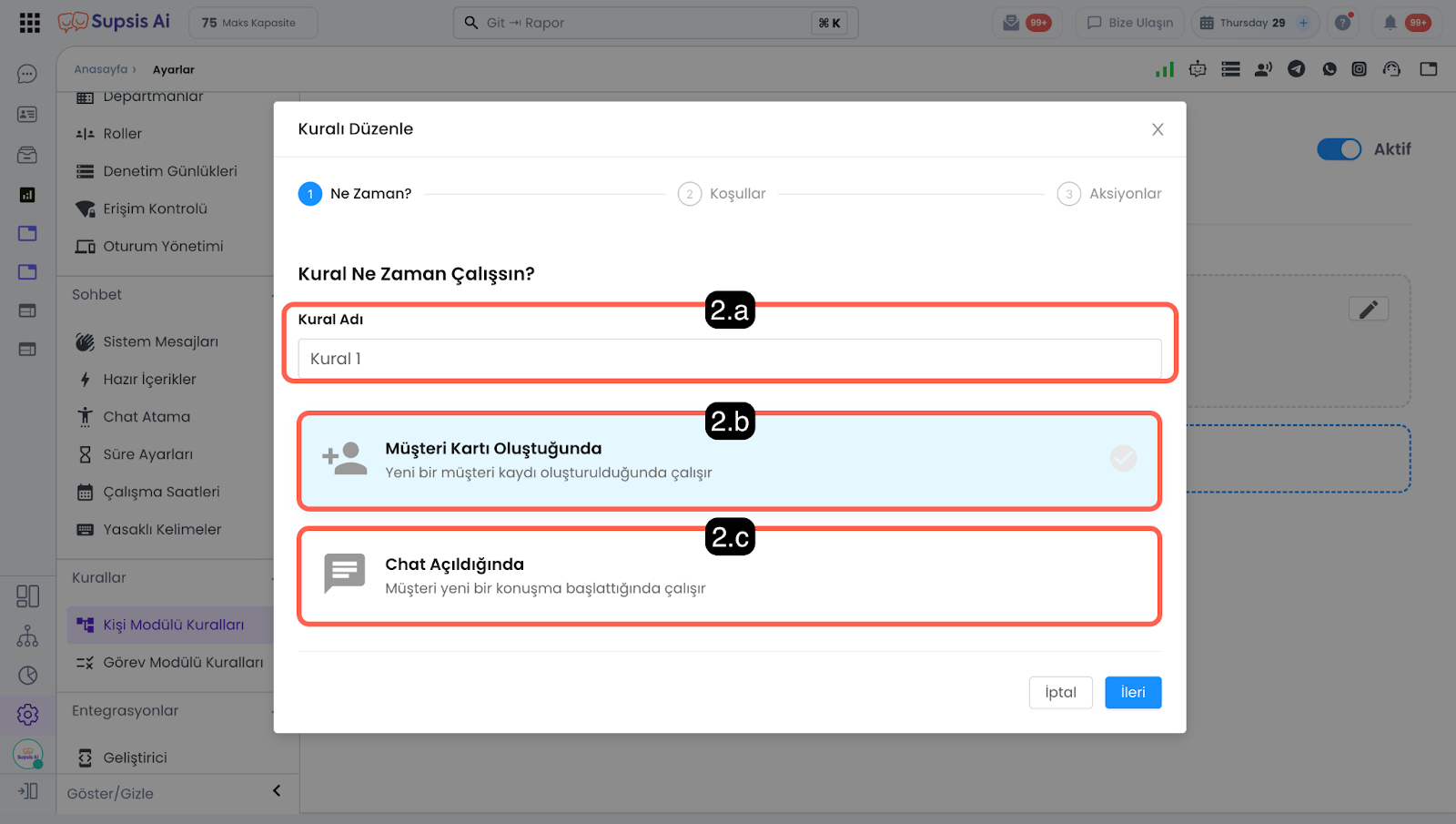
Task: Select Chat Açıldığında trigger option
Action: pyautogui.click(x=729, y=575)
